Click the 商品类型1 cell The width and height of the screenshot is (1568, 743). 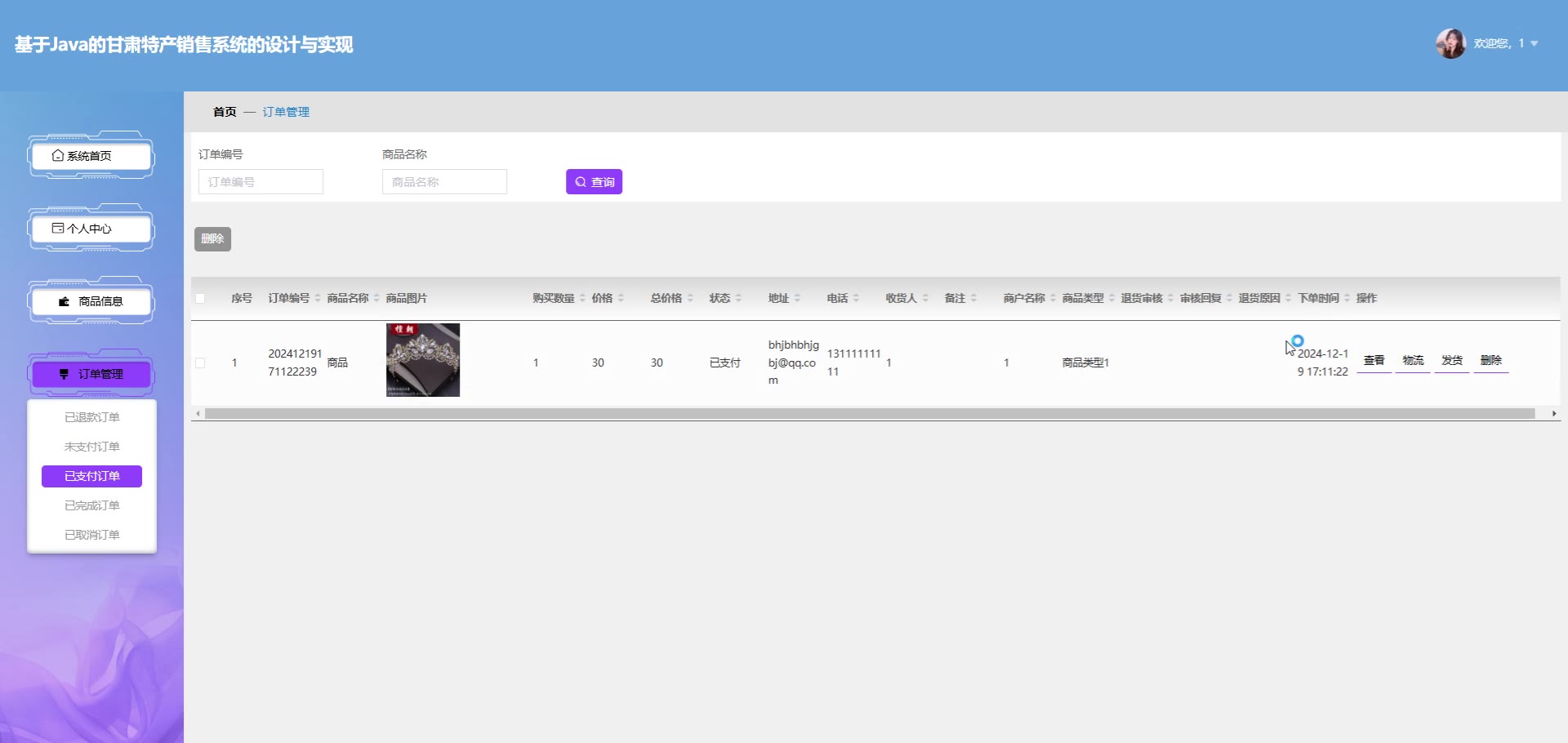pos(1085,363)
